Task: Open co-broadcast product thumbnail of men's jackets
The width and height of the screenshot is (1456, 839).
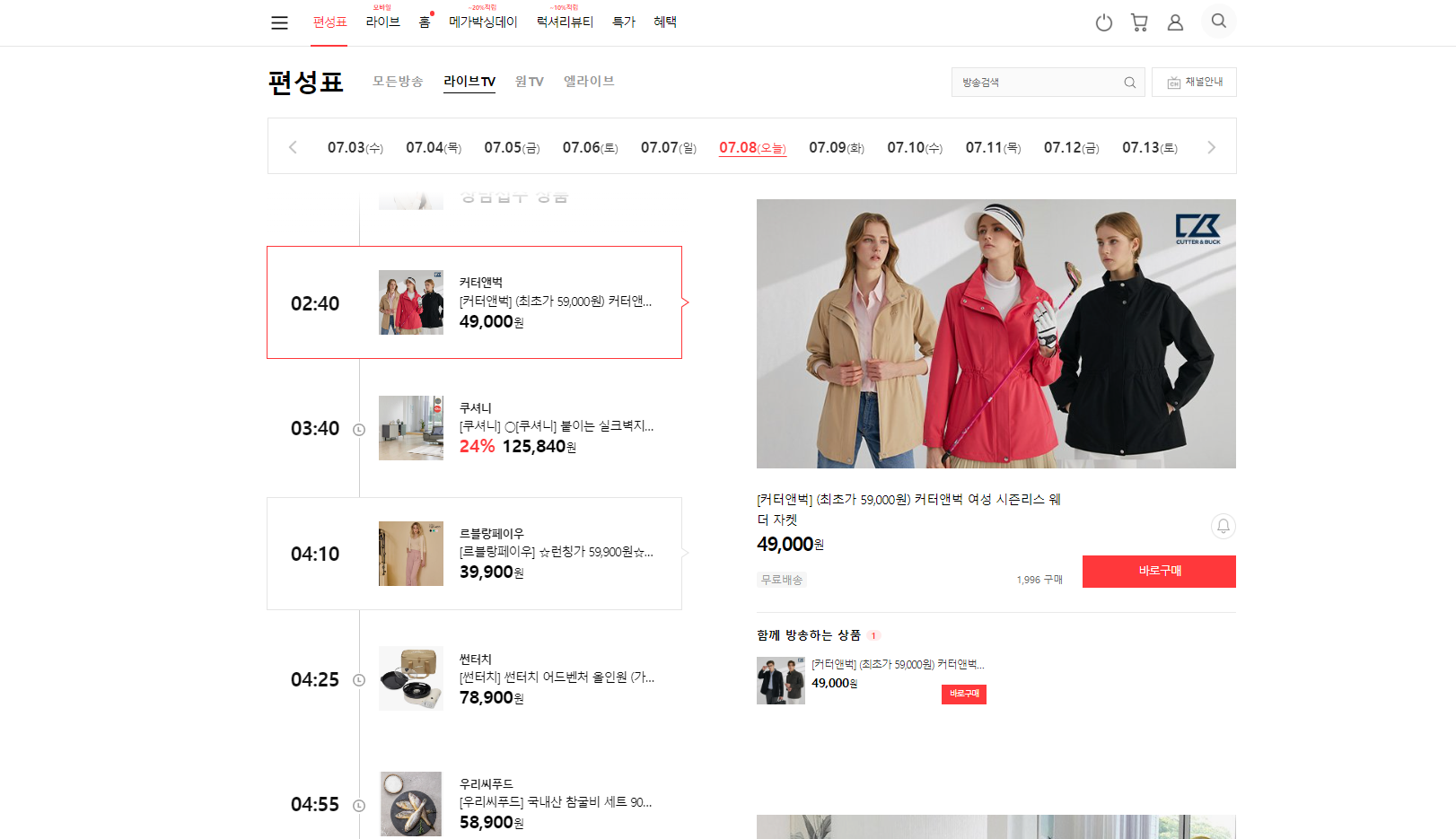Action: 781,680
